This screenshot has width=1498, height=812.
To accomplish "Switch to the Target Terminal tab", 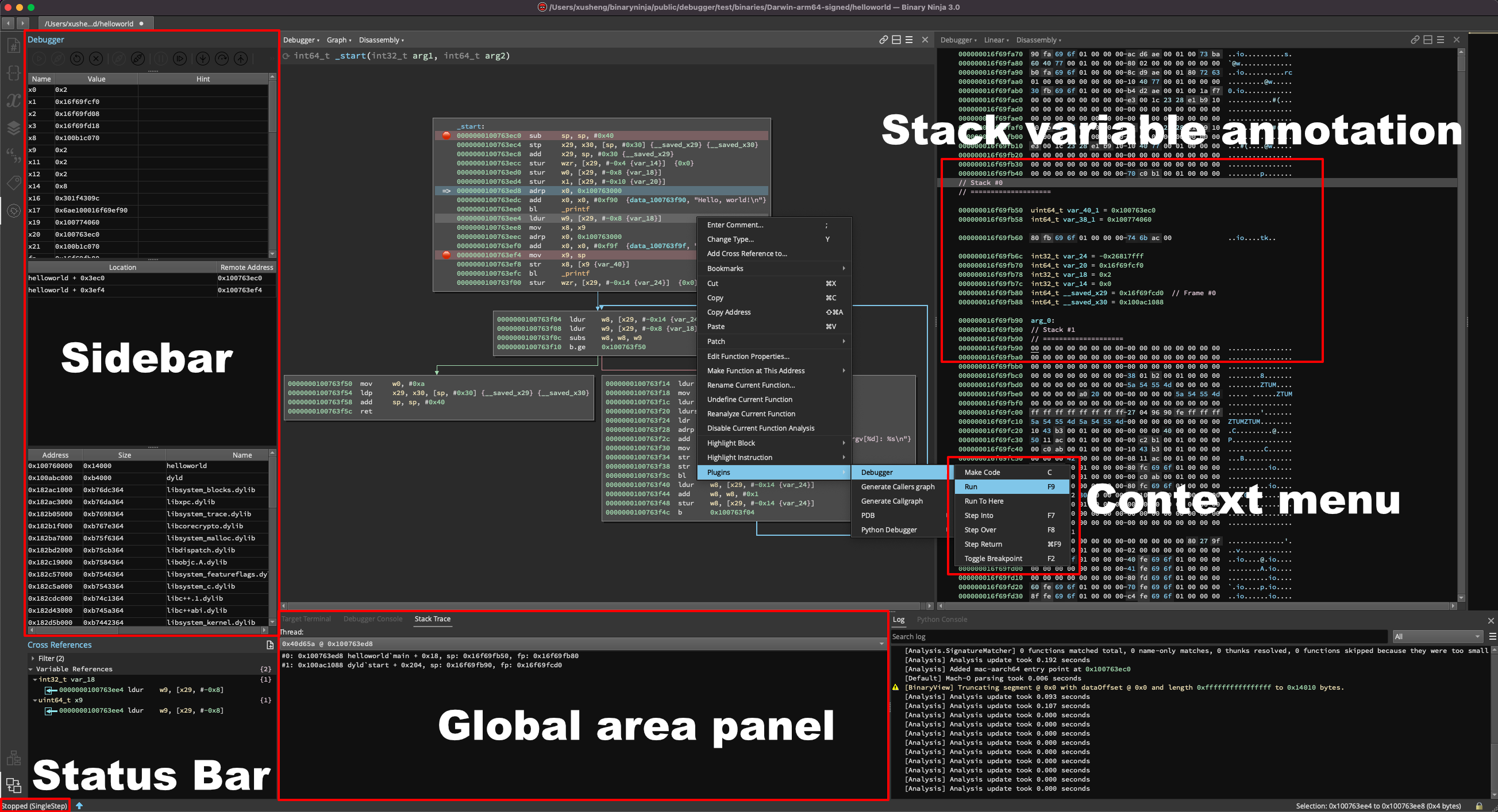I will pos(306,619).
